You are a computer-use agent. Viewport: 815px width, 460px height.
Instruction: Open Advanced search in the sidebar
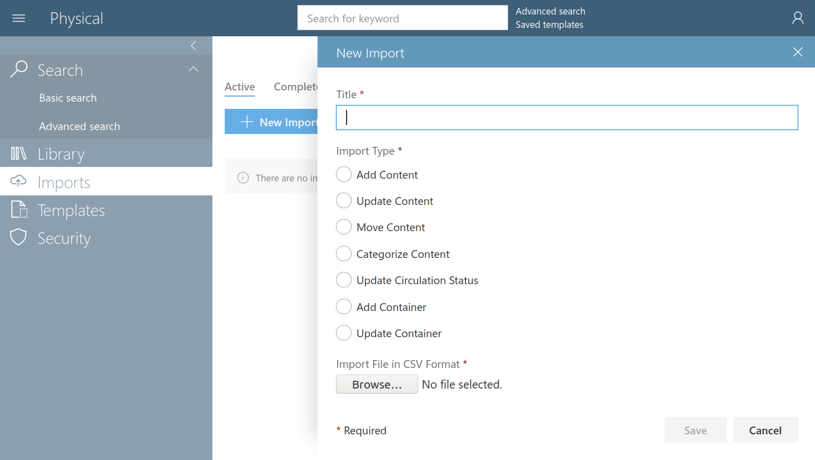point(80,126)
